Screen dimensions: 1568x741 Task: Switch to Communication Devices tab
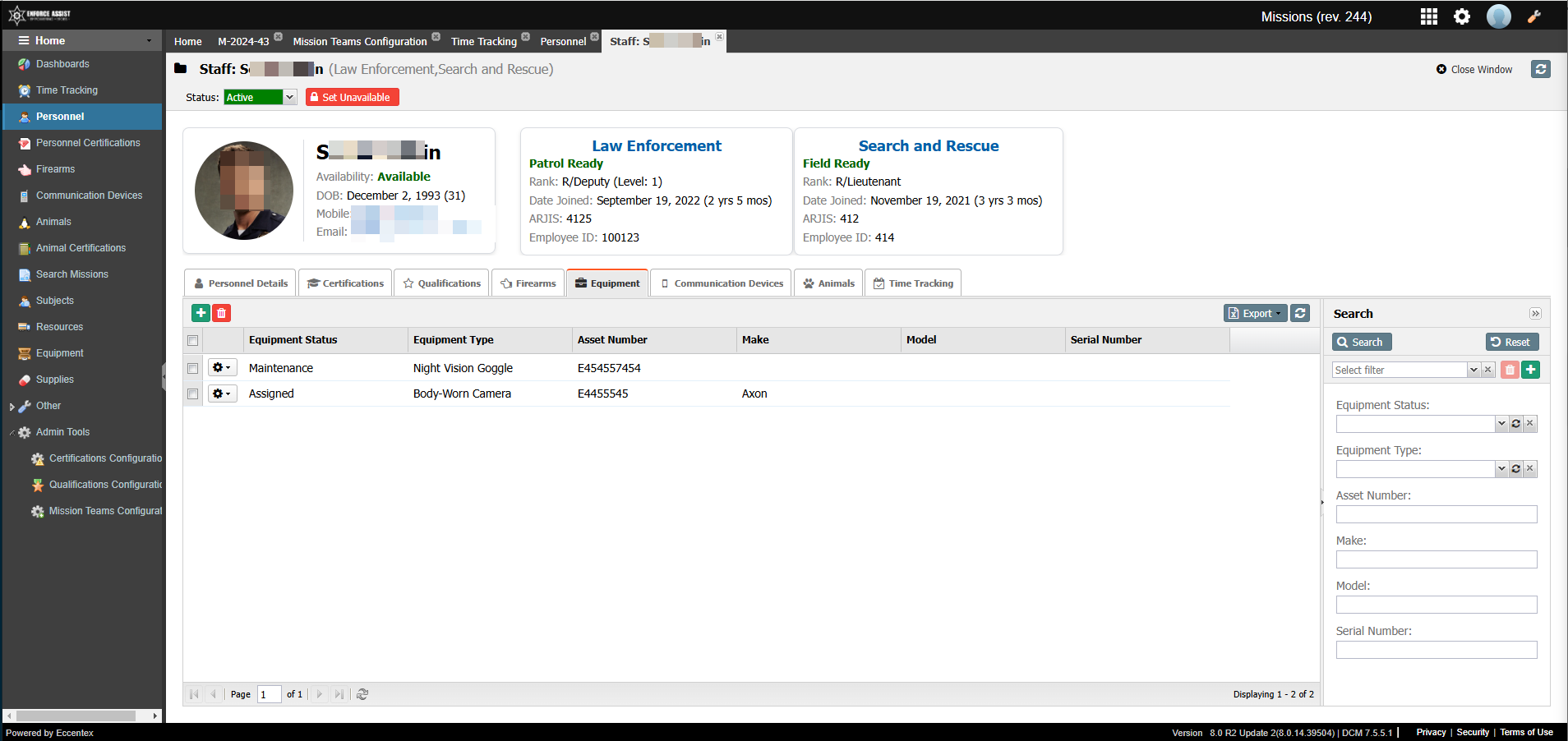(x=721, y=283)
